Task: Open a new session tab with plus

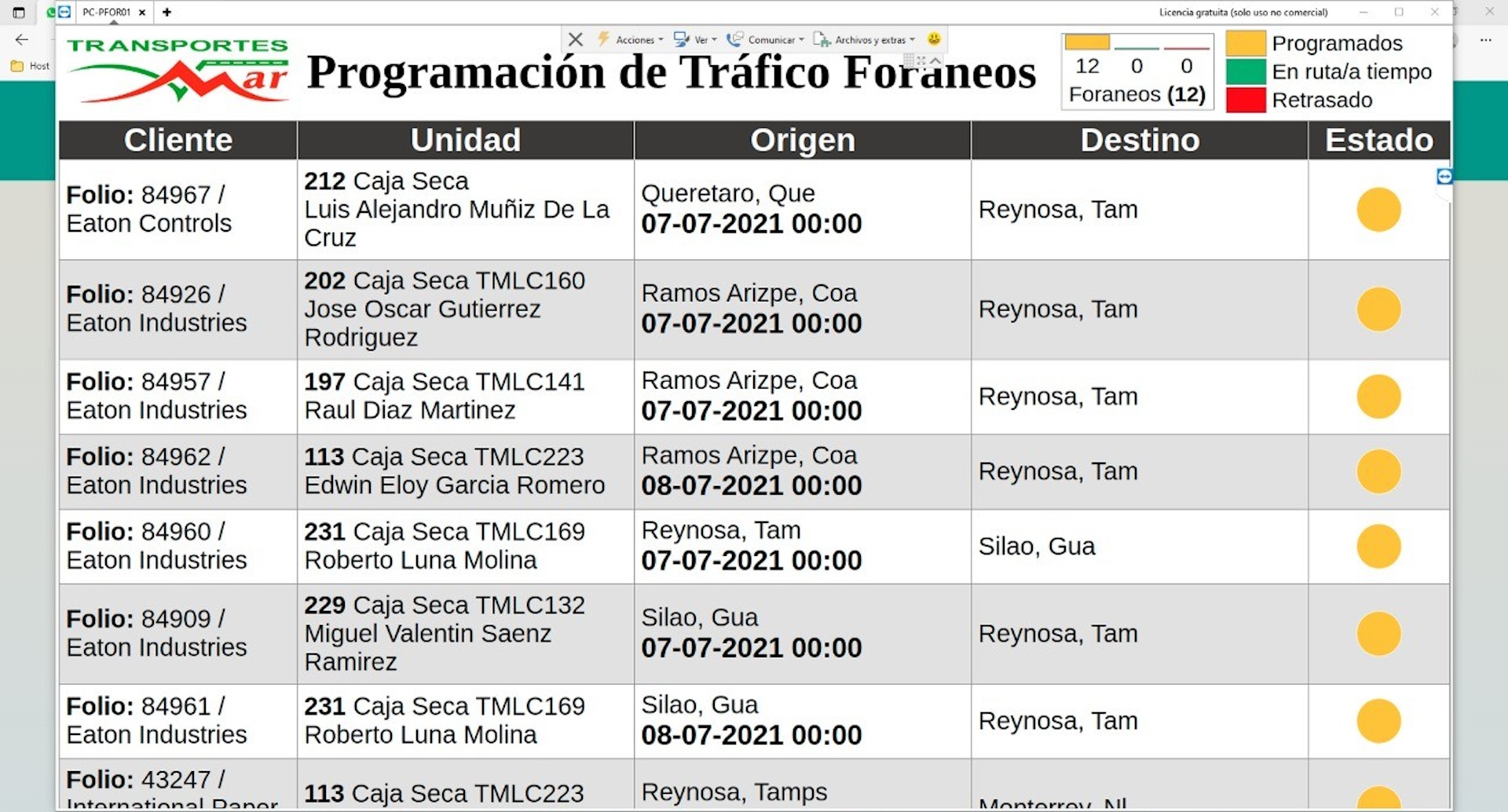Action: [167, 12]
